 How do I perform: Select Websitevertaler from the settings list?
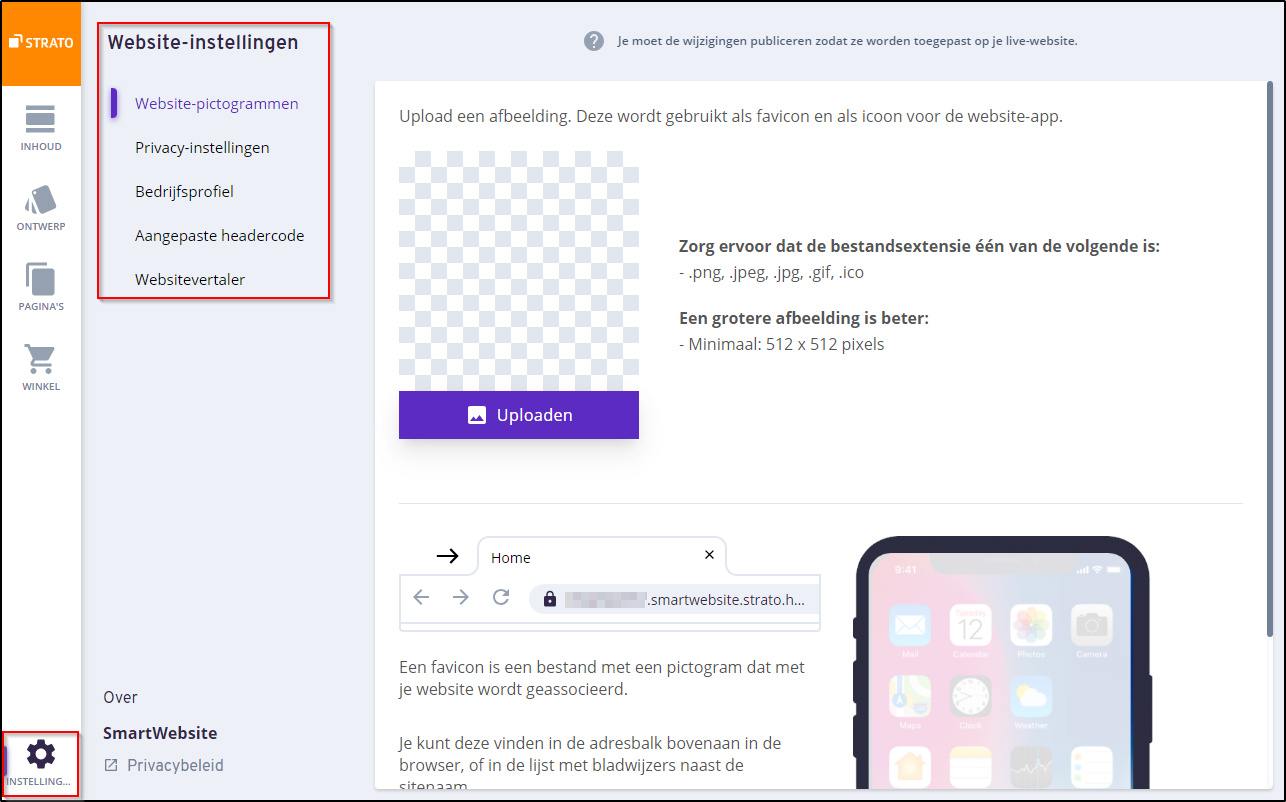tap(190, 280)
